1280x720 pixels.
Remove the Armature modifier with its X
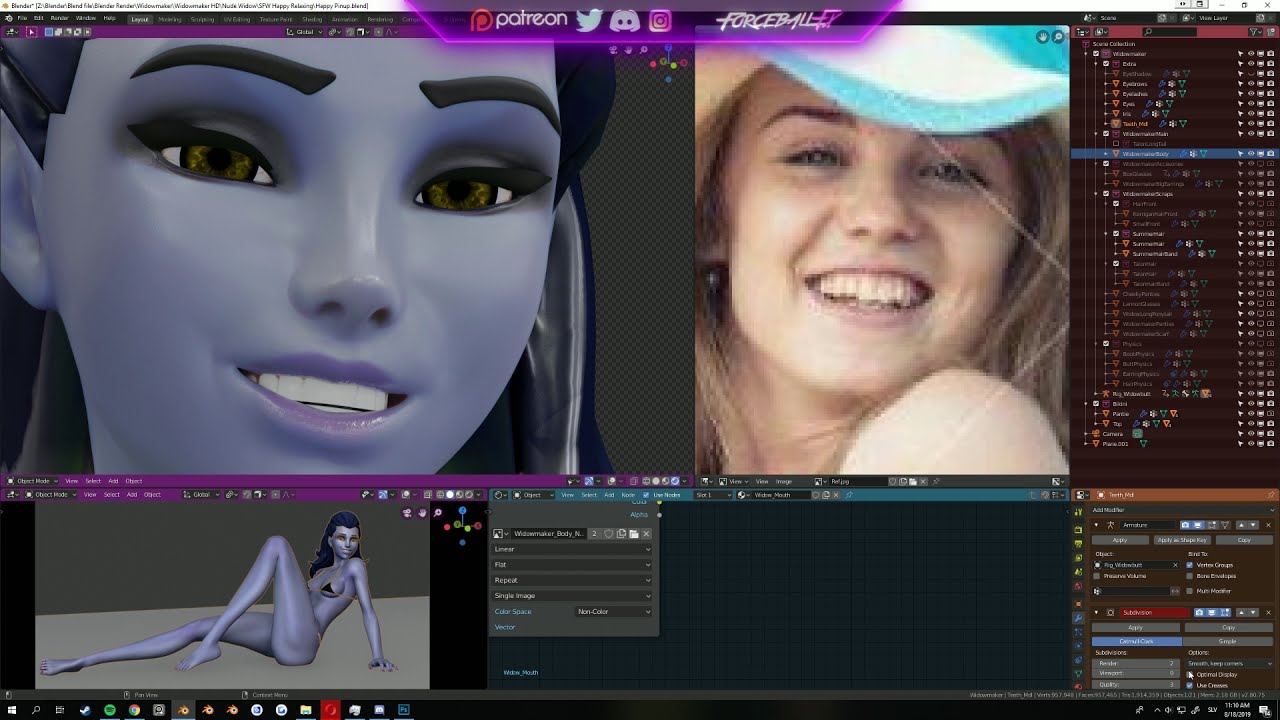coord(1268,525)
